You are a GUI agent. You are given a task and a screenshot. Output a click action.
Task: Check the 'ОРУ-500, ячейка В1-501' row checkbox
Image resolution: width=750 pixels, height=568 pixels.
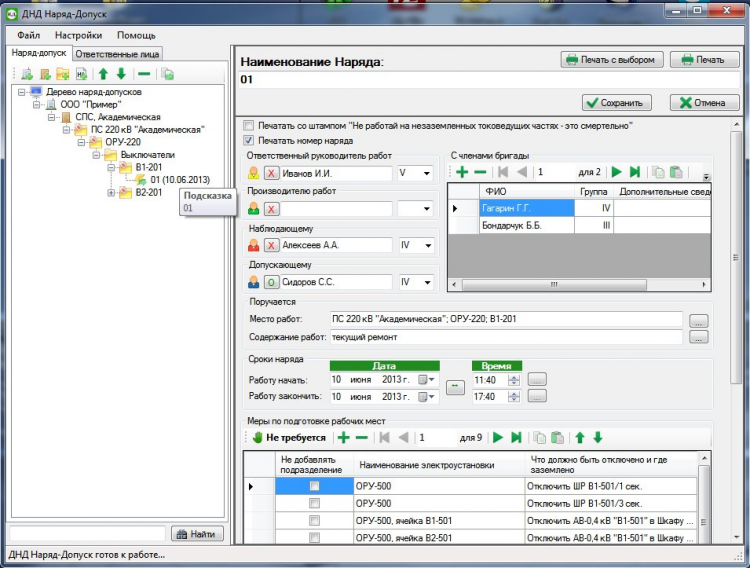(314, 521)
